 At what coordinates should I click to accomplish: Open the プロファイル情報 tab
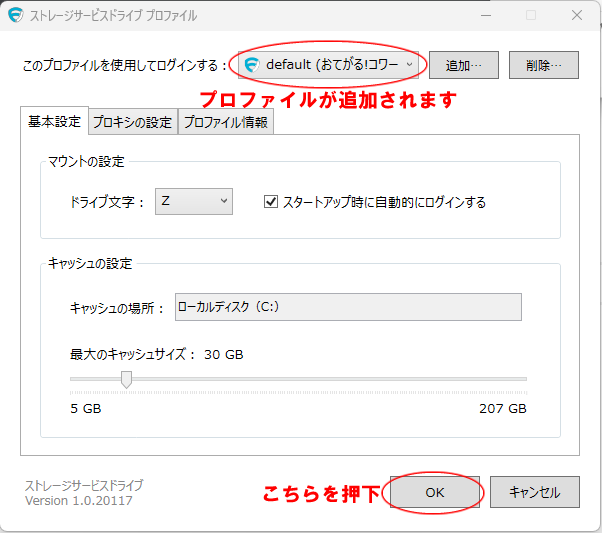pos(226,122)
